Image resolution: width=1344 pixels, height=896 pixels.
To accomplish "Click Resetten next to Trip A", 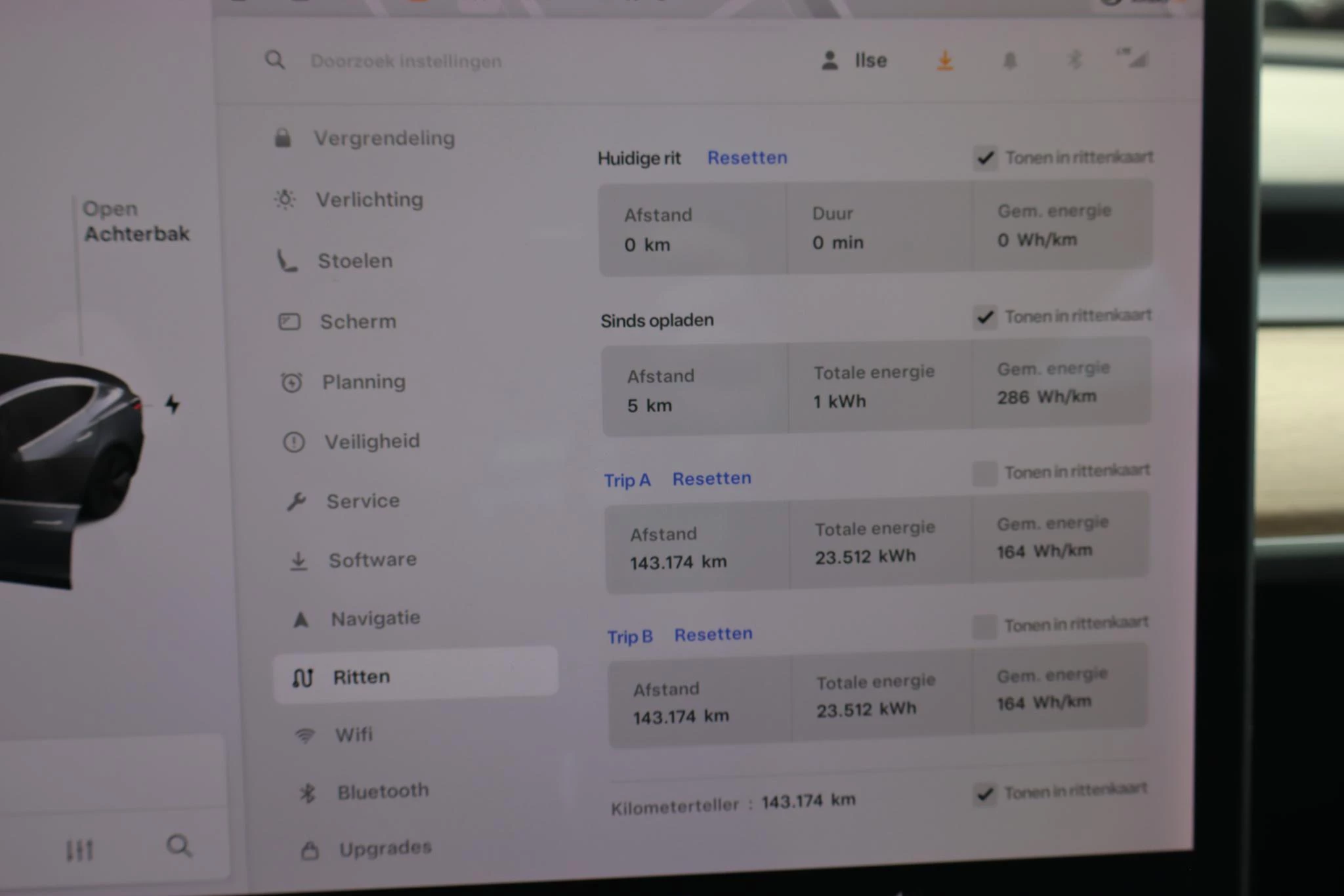I will (713, 478).
